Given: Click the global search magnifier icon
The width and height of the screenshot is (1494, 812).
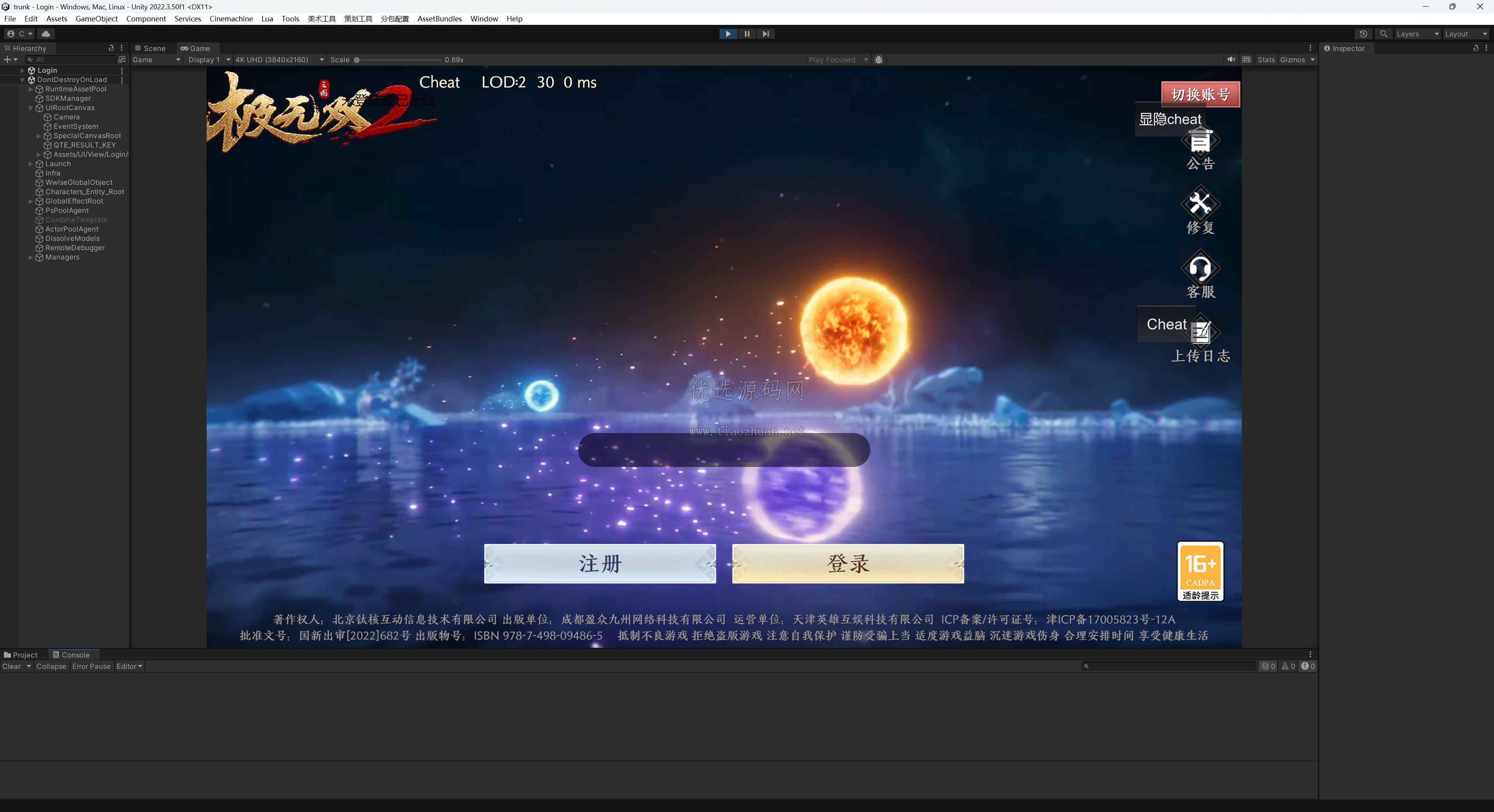Looking at the screenshot, I should [x=1384, y=33].
